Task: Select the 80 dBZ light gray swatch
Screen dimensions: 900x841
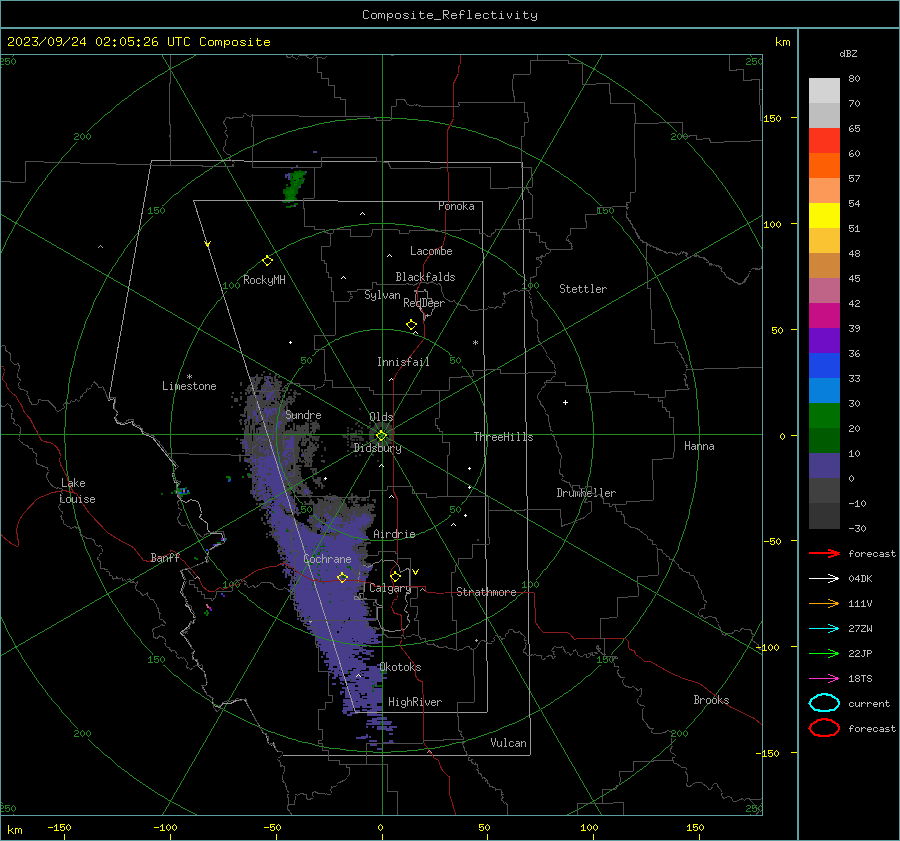Action: [824, 90]
